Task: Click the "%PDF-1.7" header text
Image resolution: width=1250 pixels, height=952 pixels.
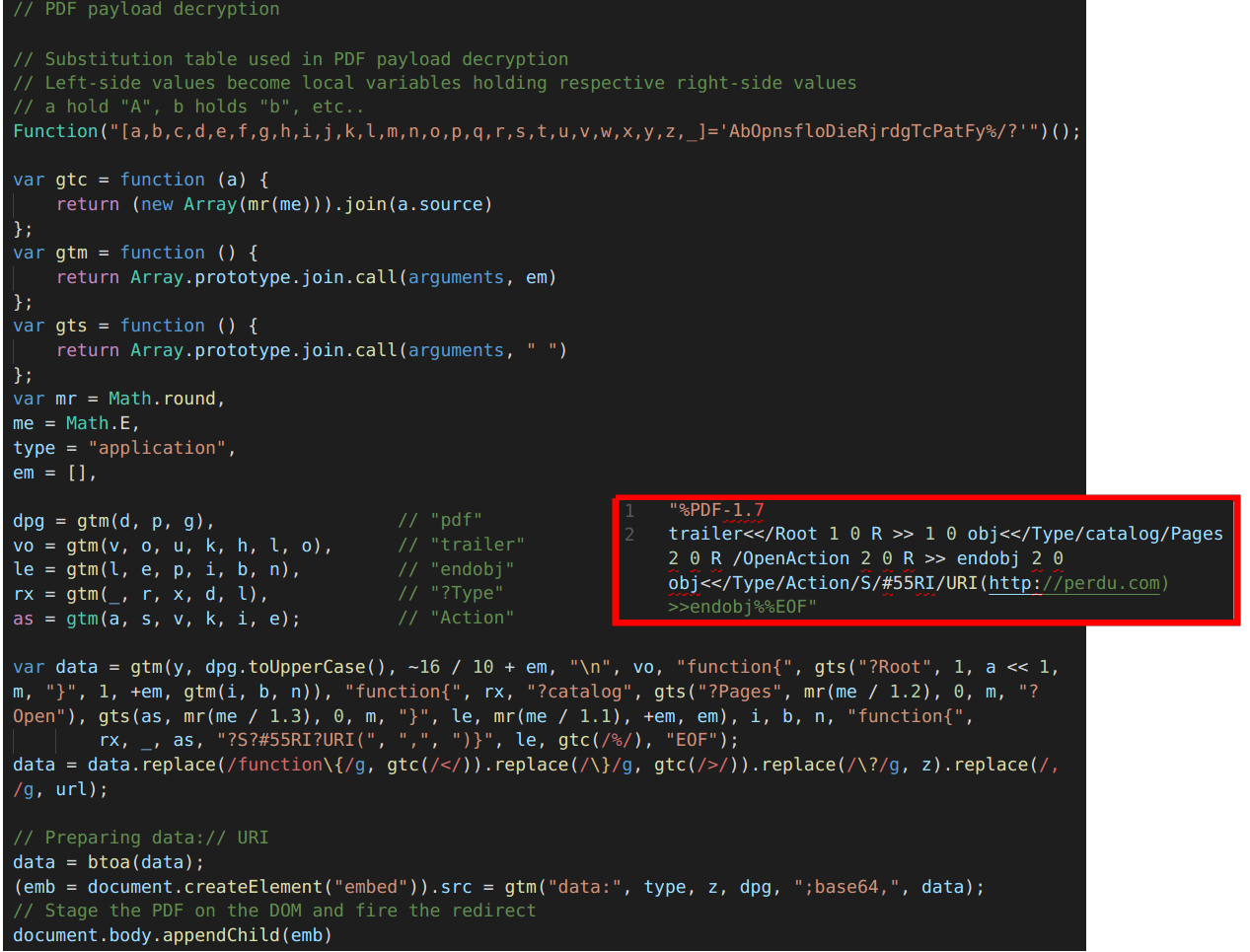Action: click(x=716, y=510)
